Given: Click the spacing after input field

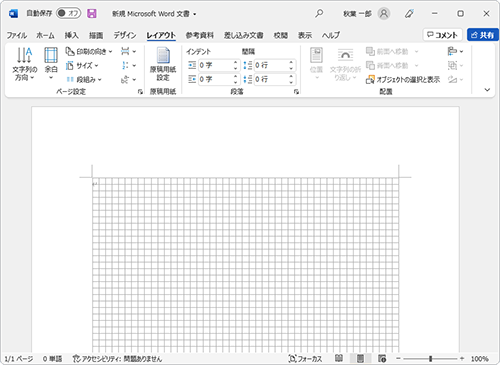Looking at the screenshot, I should point(271,79).
